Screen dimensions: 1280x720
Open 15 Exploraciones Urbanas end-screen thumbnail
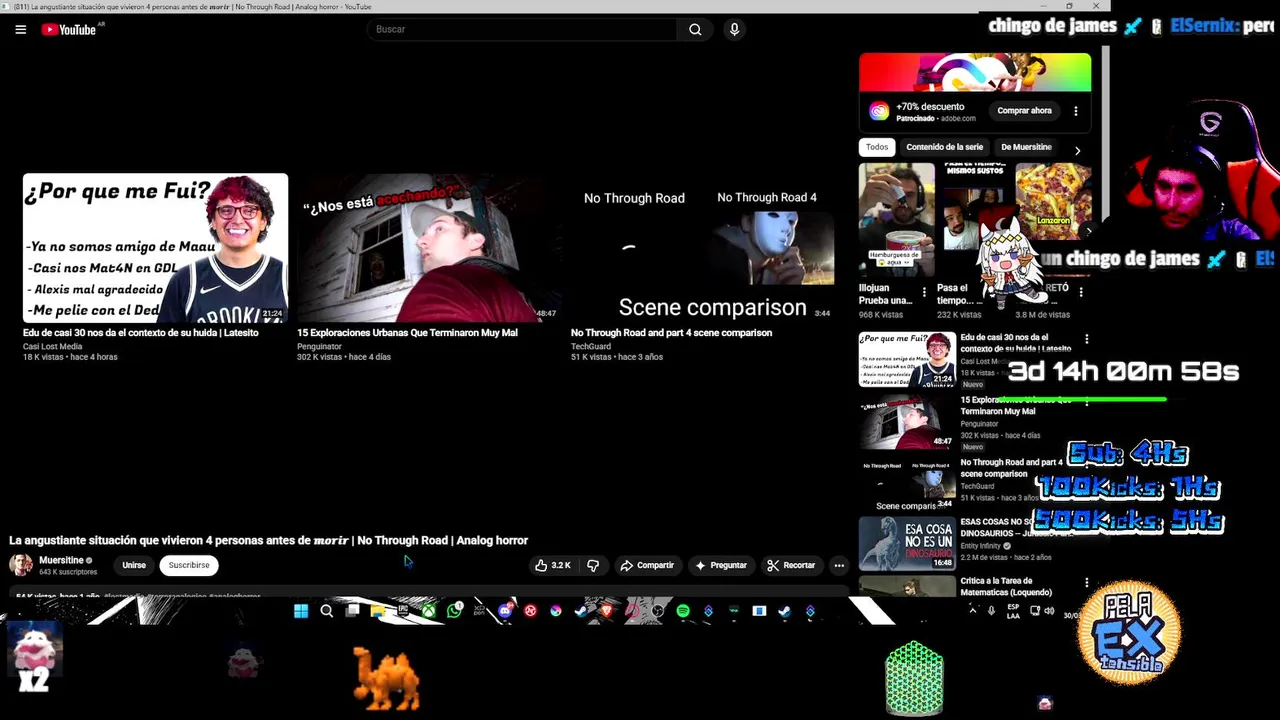tap(429, 248)
